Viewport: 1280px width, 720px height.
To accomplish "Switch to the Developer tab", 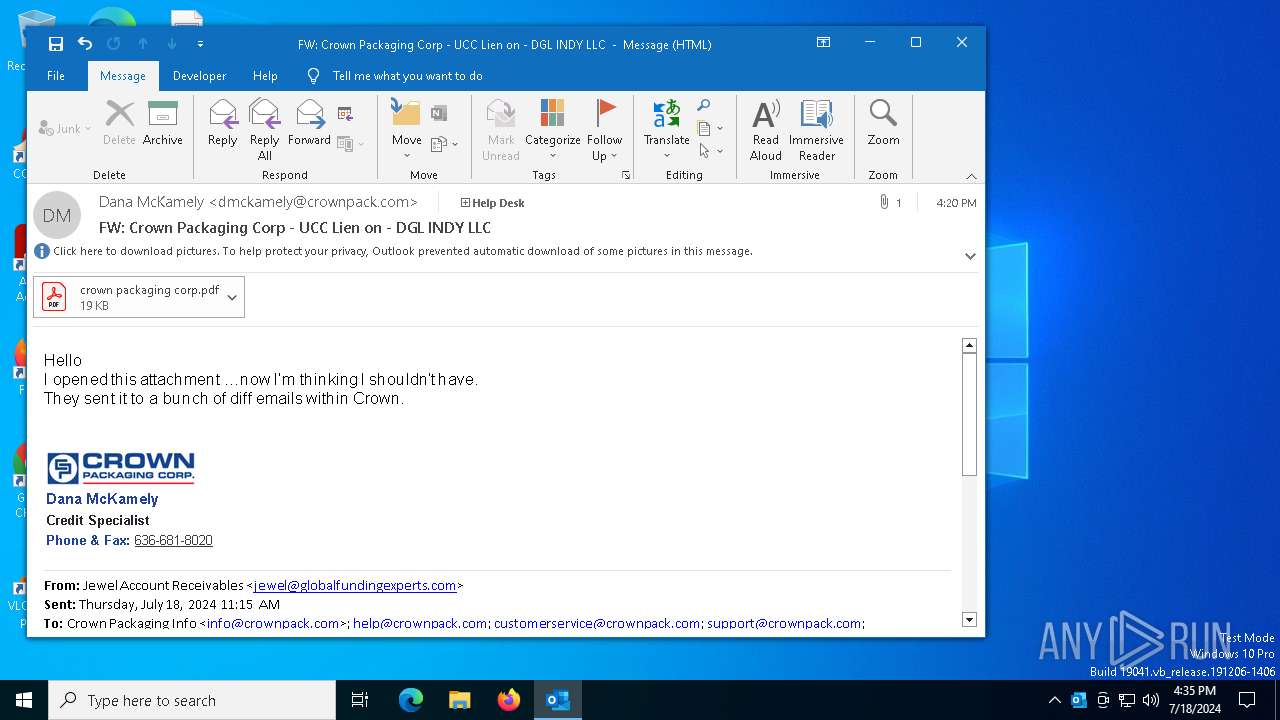I will point(199,76).
